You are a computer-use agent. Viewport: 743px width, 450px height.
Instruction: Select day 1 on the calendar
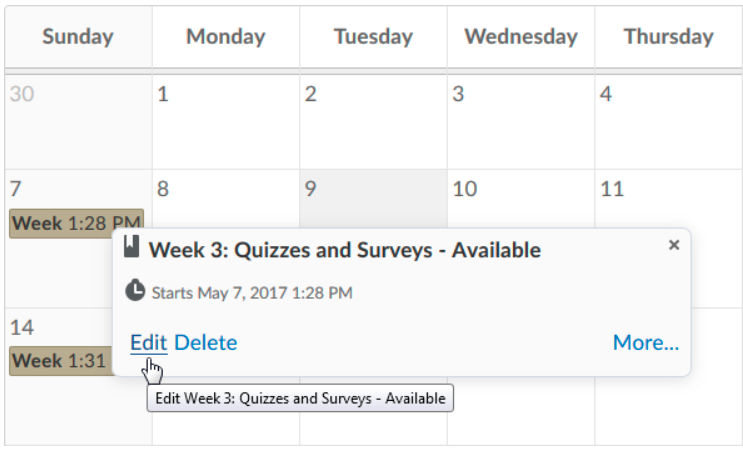point(226,120)
